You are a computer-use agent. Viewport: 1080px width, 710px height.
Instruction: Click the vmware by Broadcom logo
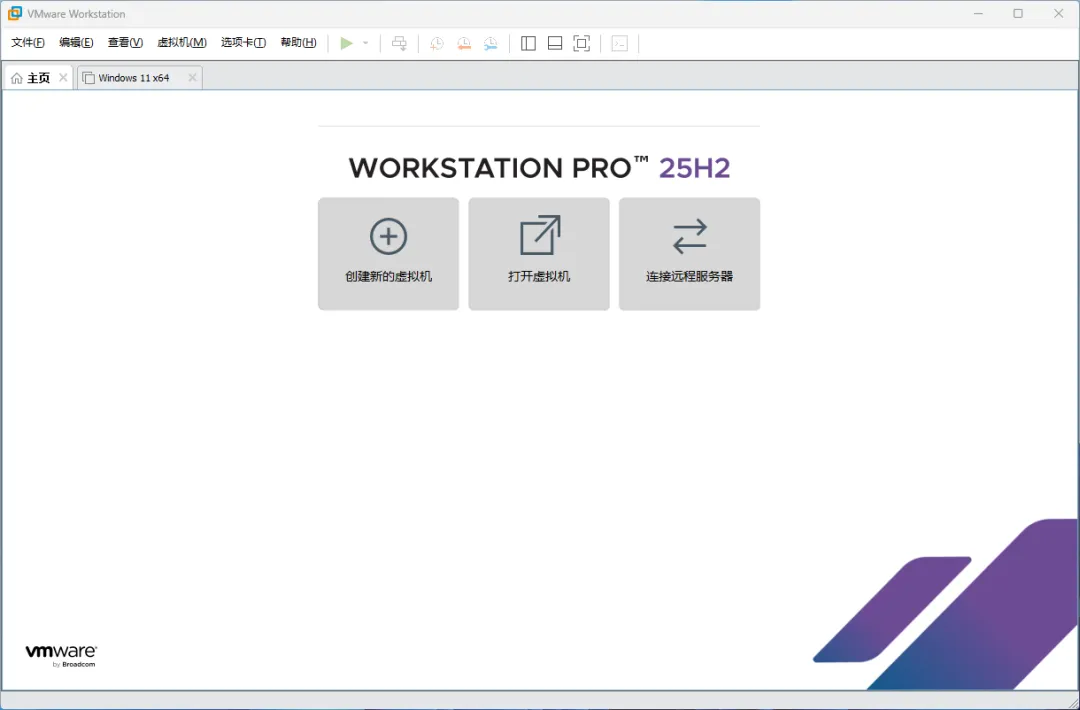click(61, 656)
